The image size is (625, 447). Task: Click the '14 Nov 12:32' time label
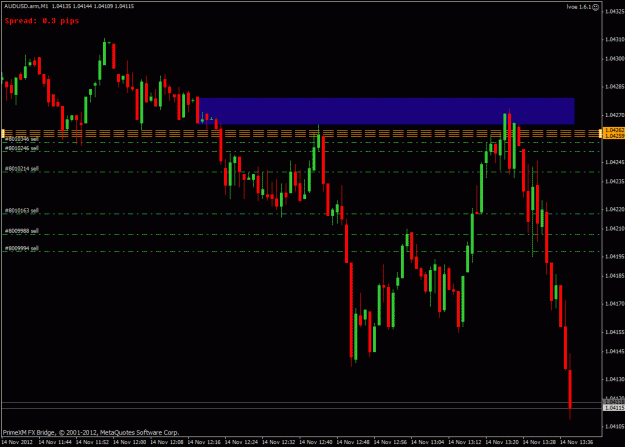pos(278,442)
